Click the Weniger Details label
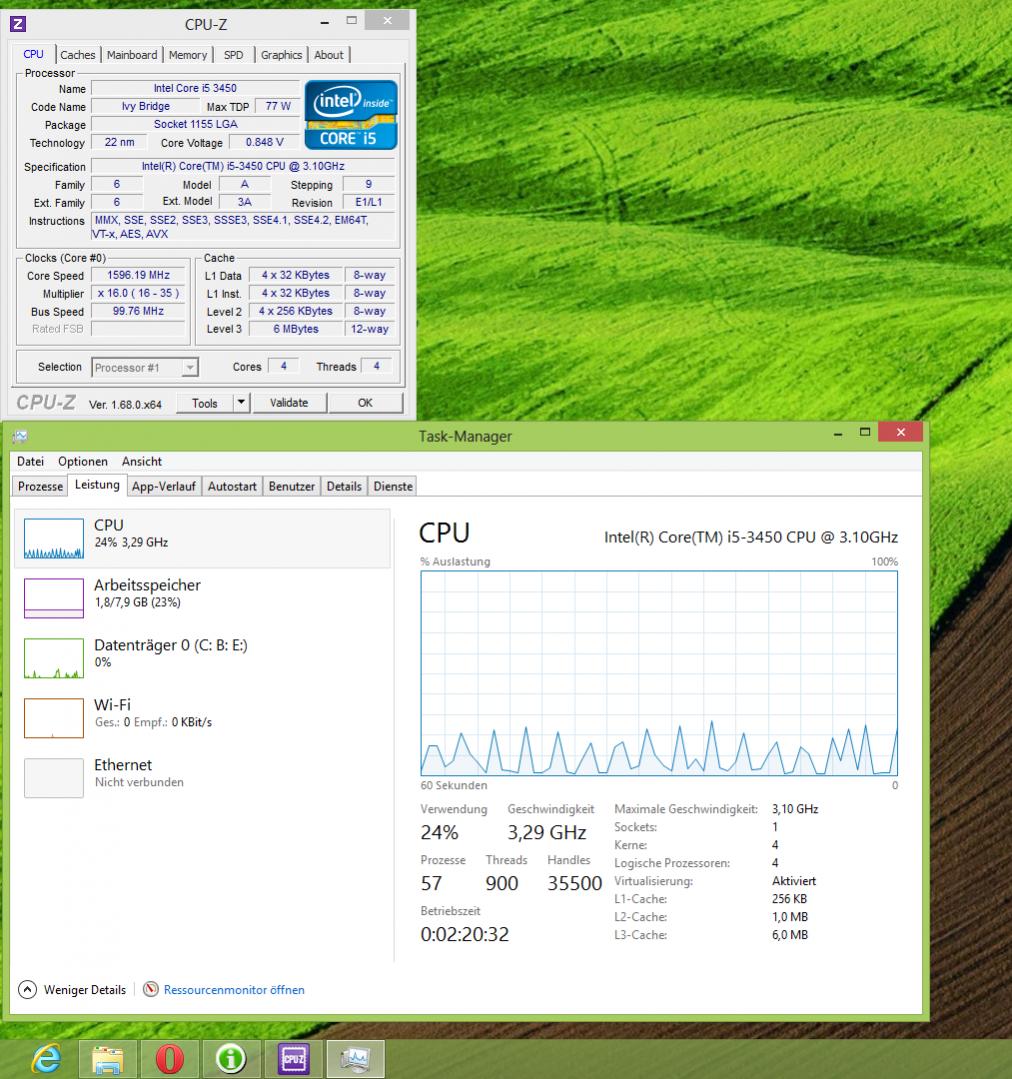 pos(85,990)
